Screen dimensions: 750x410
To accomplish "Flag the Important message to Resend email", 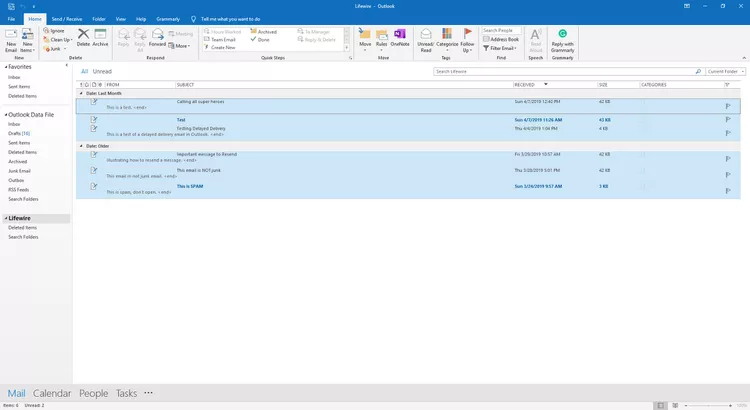I will pyautogui.click(x=728, y=159).
